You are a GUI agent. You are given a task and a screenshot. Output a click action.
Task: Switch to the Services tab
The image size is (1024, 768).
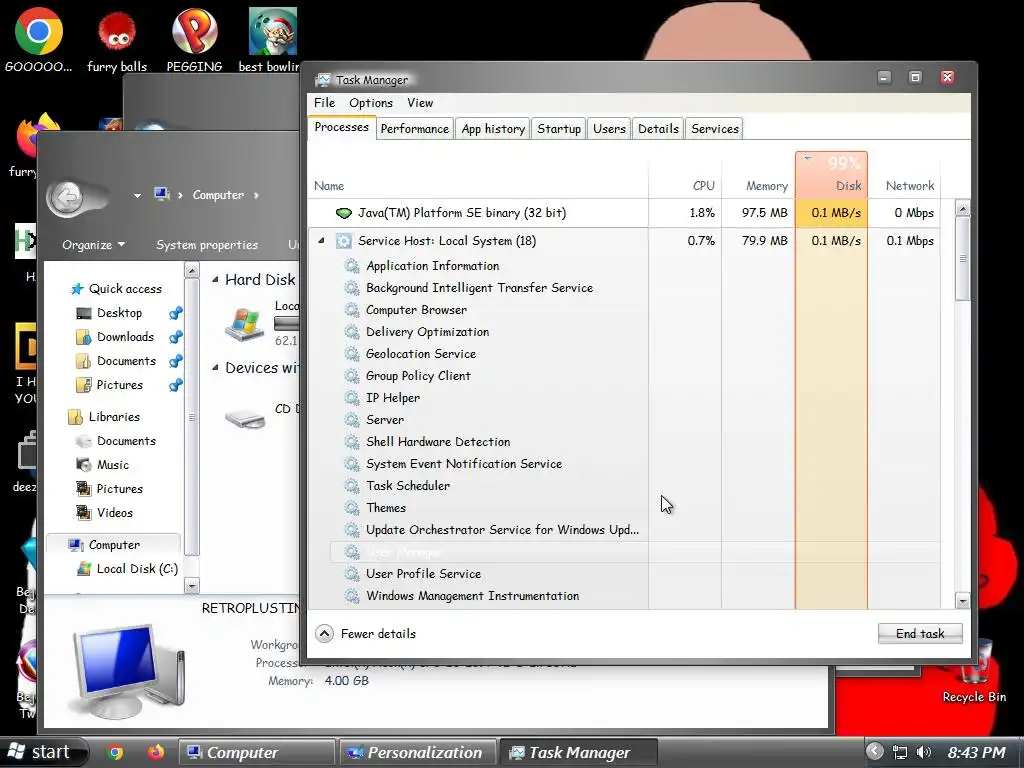point(715,129)
